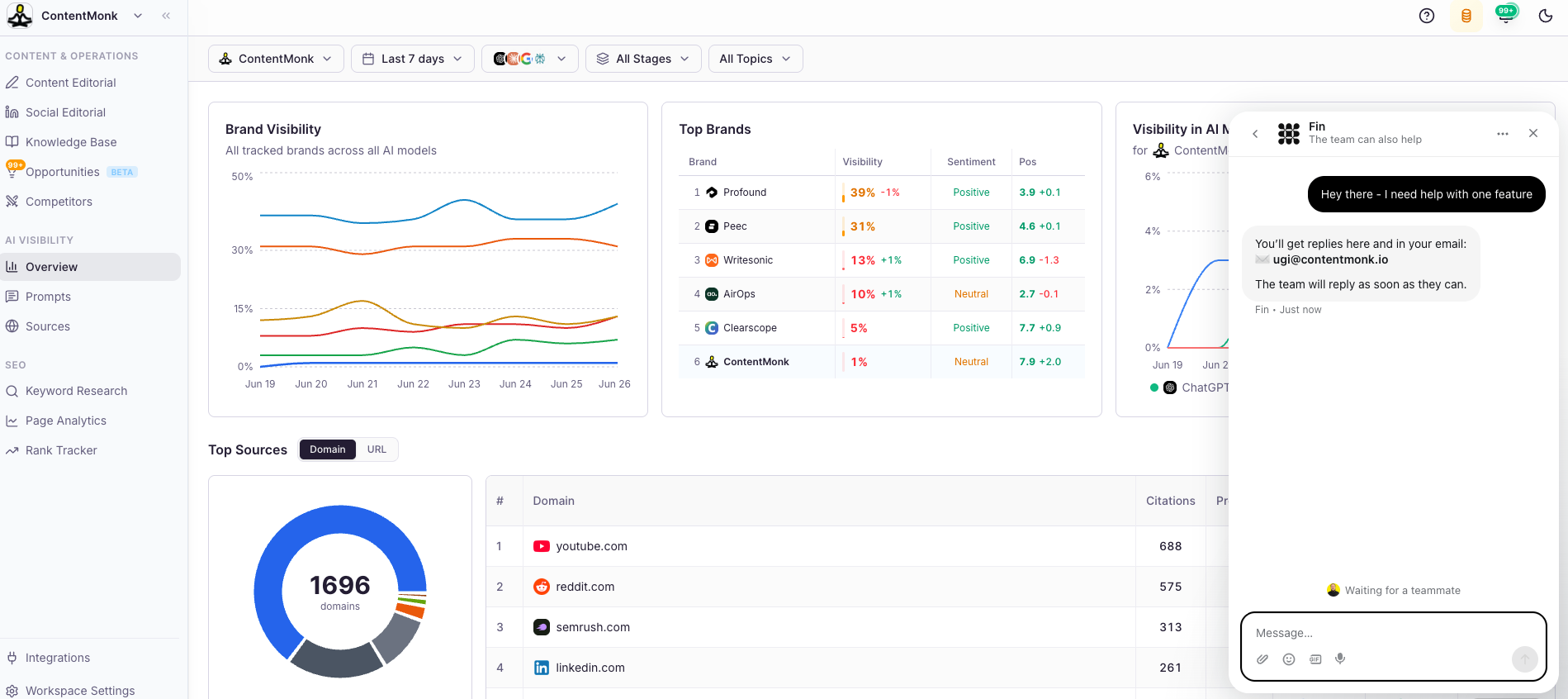The image size is (1568, 699).
Task: Open the Last 7 days date dropdown
Action: 413,59
